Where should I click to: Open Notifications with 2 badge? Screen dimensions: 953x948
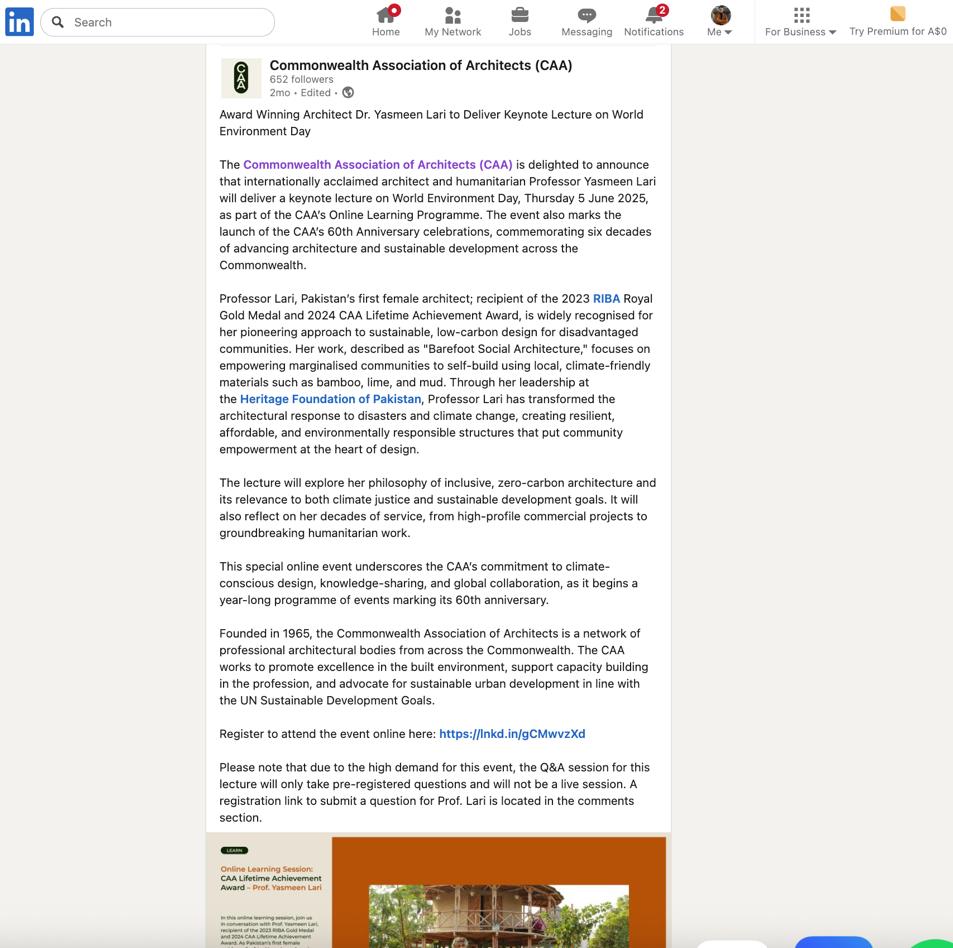pyautogui.click(x=654, y=22)
